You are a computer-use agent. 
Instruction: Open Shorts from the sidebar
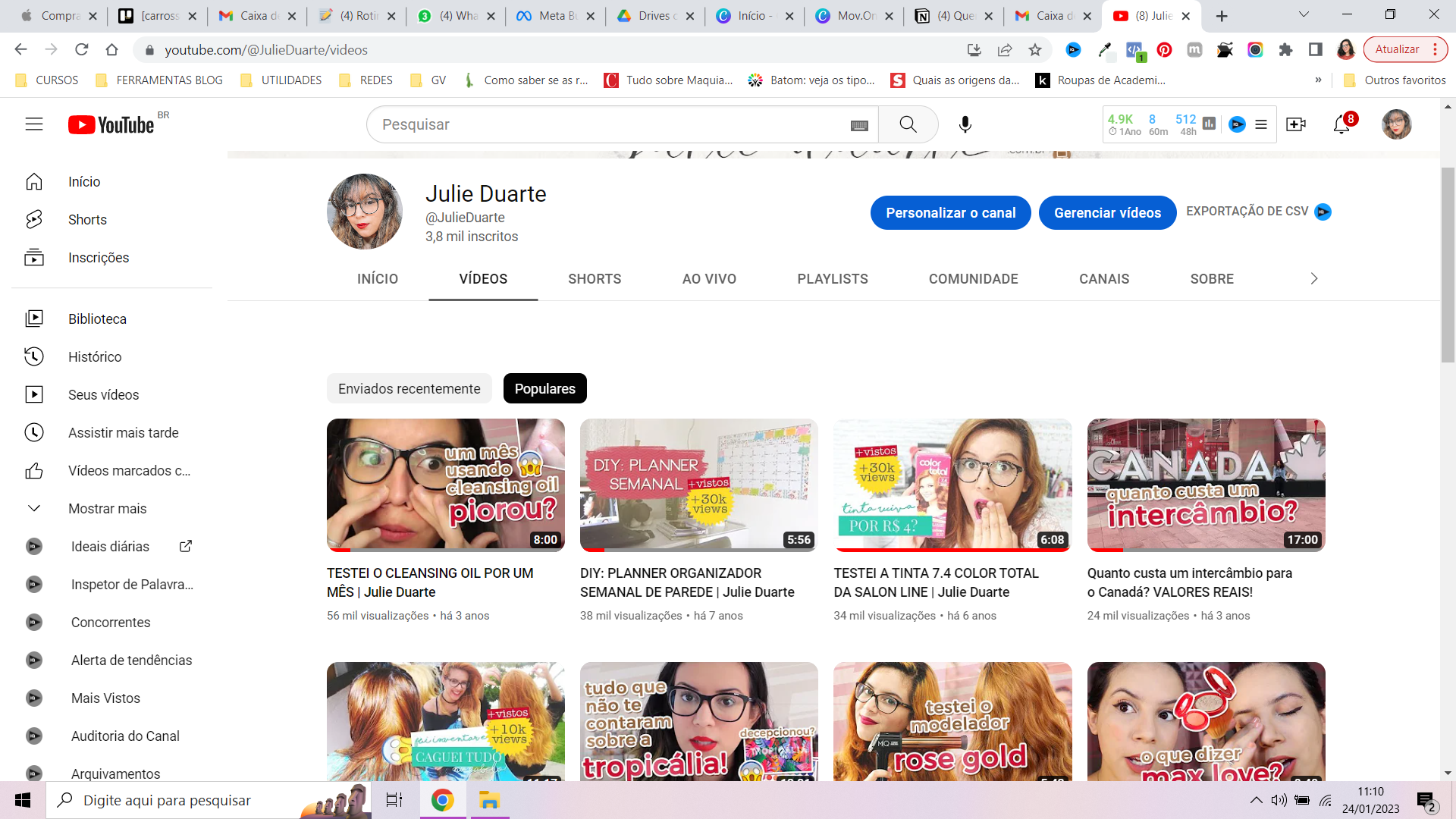(x=87, y=220)
